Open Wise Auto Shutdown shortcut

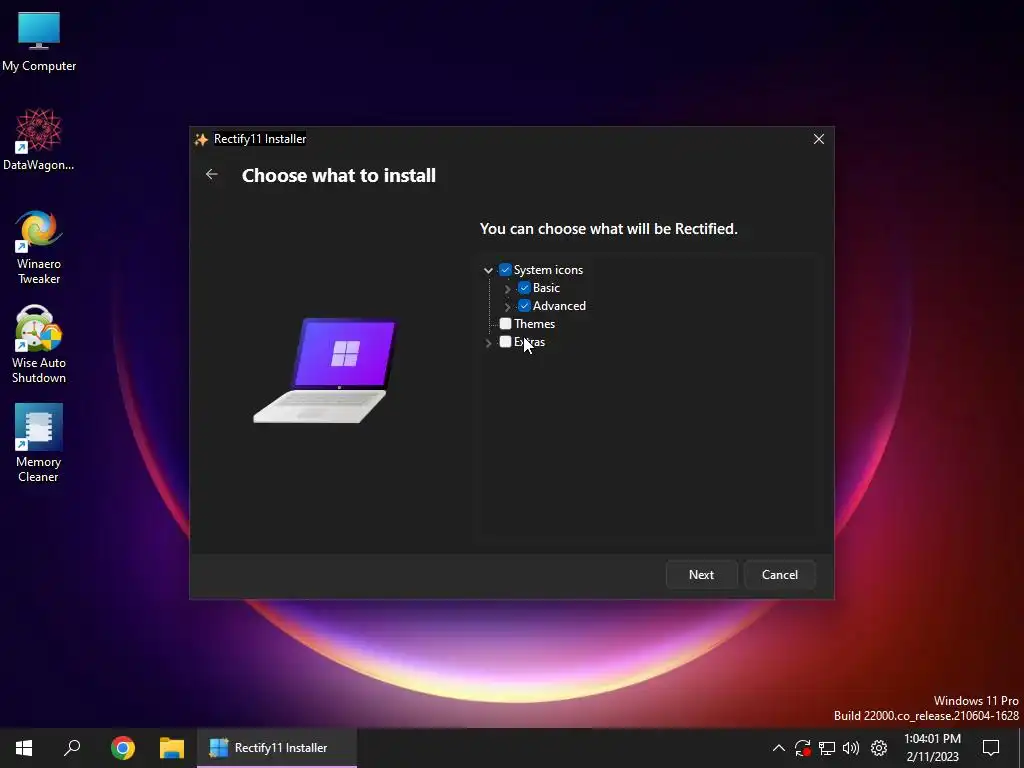coord(39,345)
